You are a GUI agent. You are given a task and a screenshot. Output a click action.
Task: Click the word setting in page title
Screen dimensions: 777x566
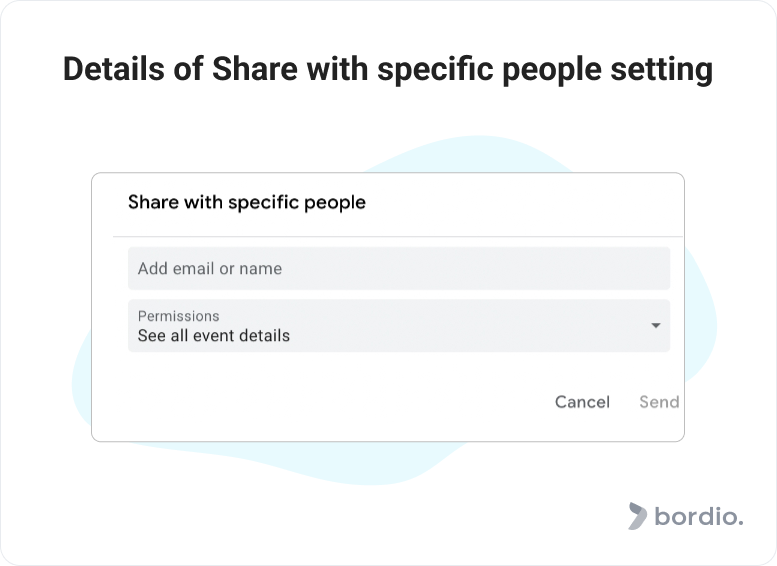(x=662, y=69)
